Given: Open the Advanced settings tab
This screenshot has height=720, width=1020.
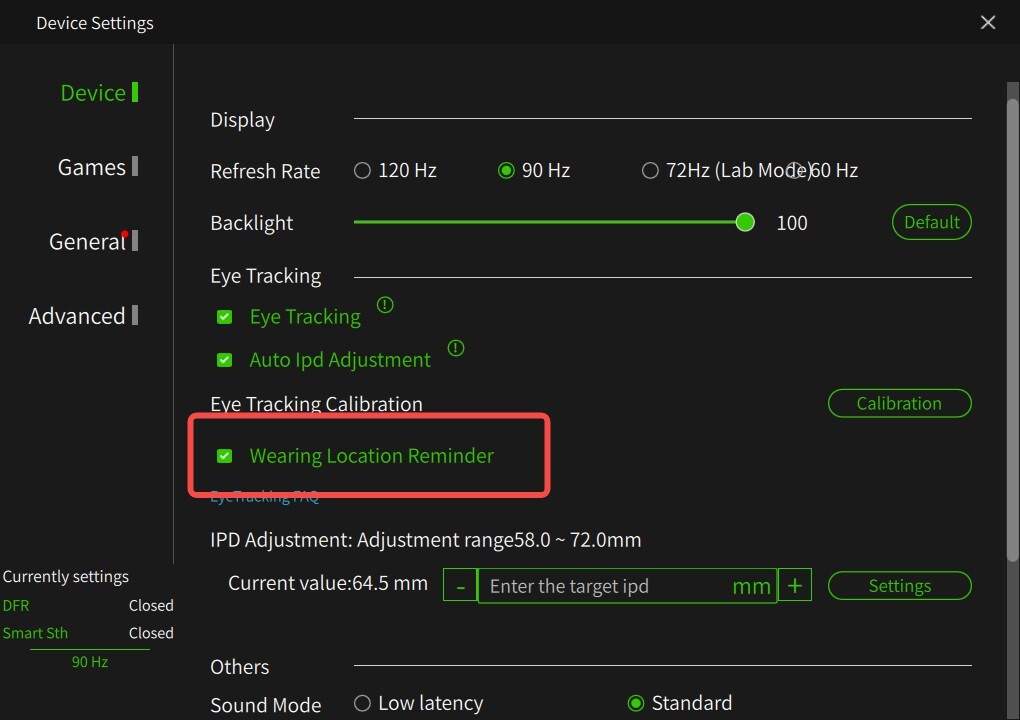Looking at the screenshot, I should click(x=77, y=316).
